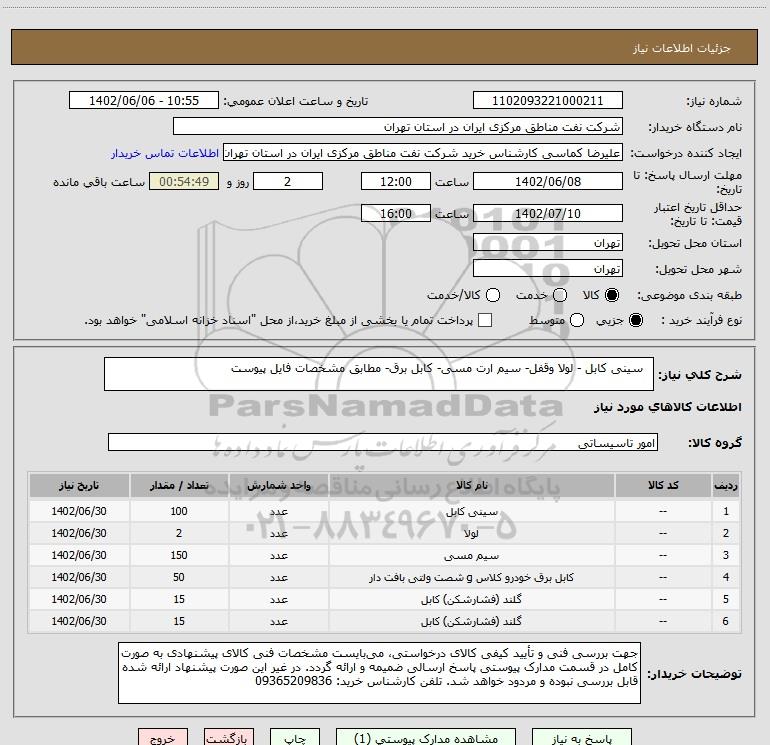Select the کالا/خدمت radio button
770x745 pixels.
click(493, 295)
